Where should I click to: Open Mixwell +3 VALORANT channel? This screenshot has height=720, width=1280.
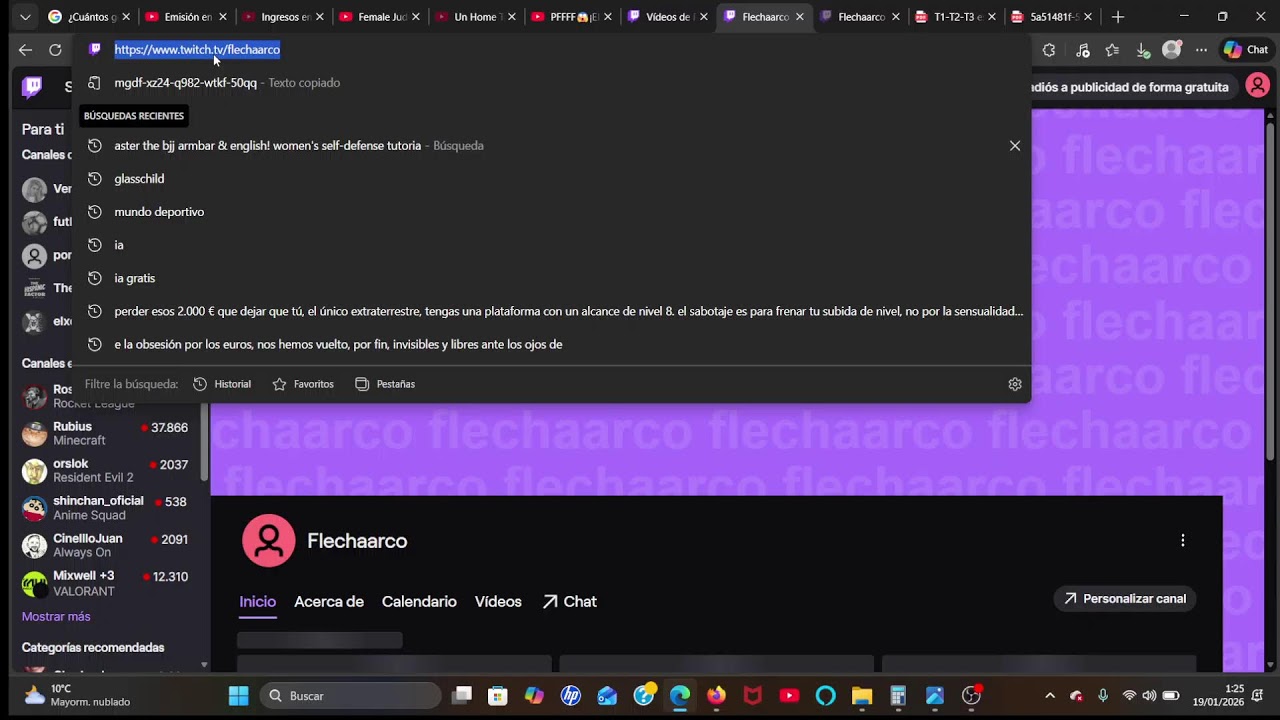(x=105, y=583)
